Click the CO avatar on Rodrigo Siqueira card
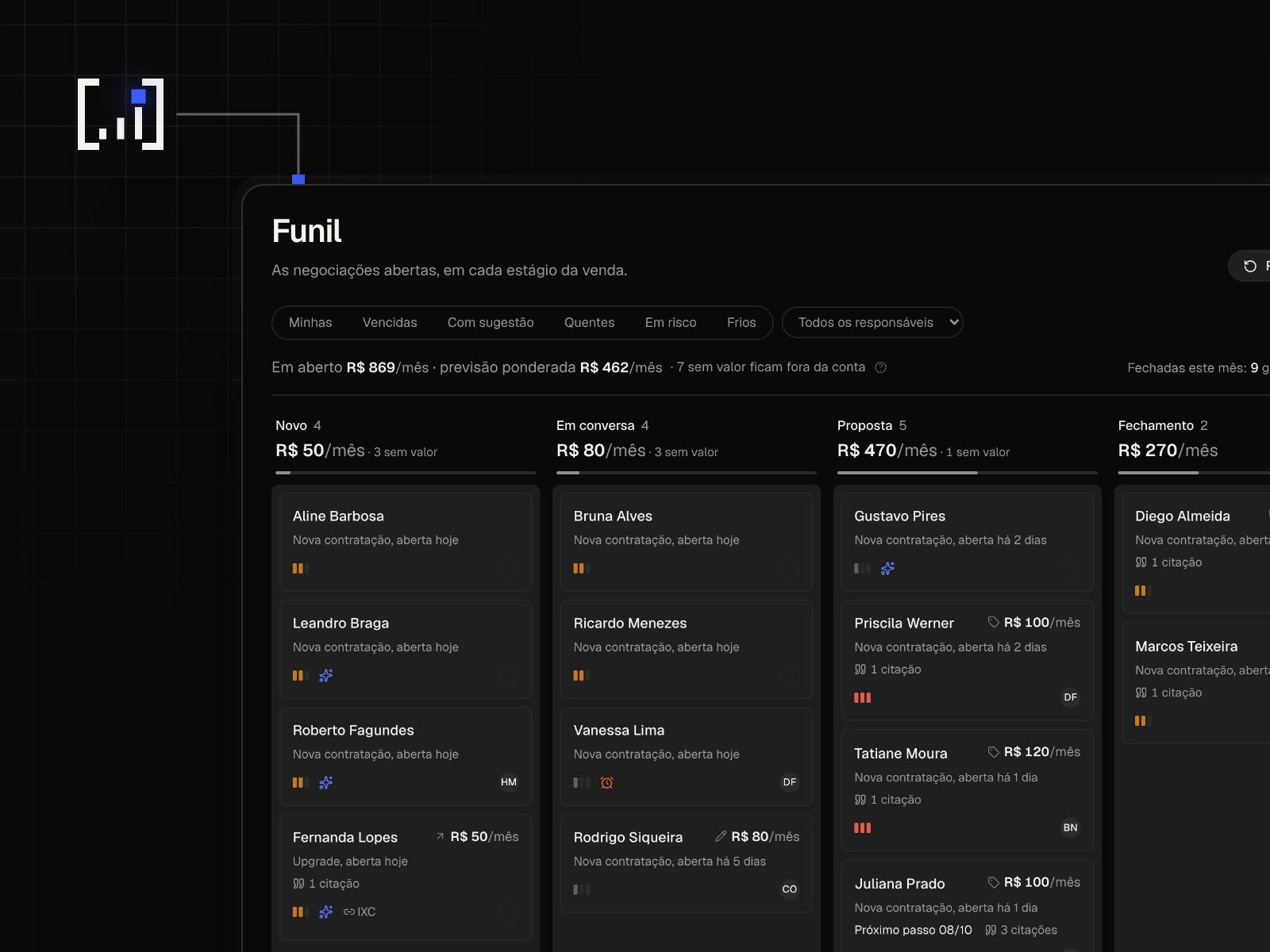Screen dimensions: 1270x952 click(x=790, y=889)
